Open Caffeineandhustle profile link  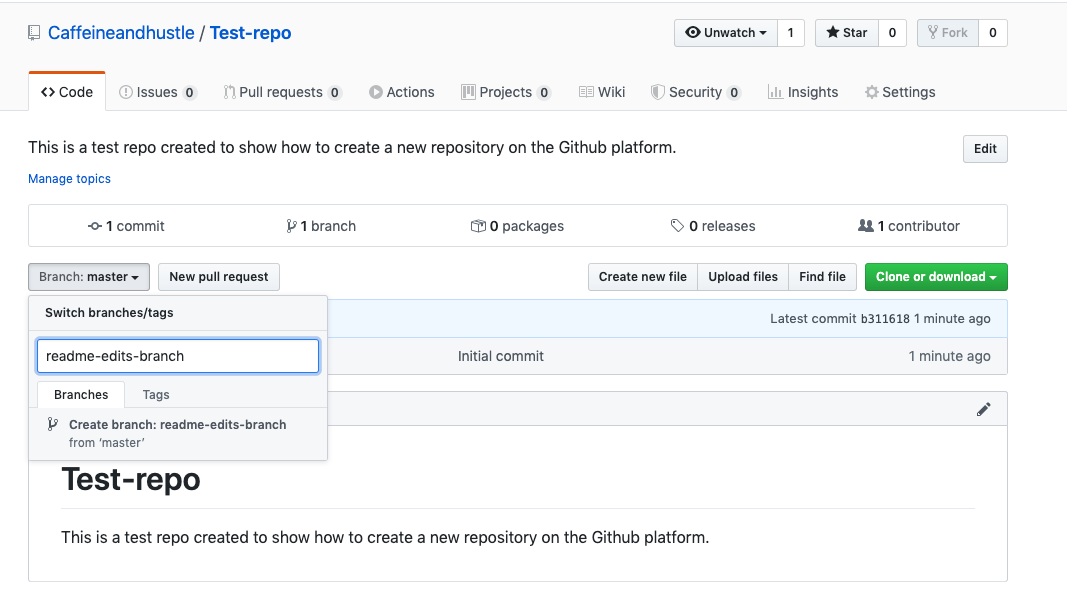click(121, 33)
